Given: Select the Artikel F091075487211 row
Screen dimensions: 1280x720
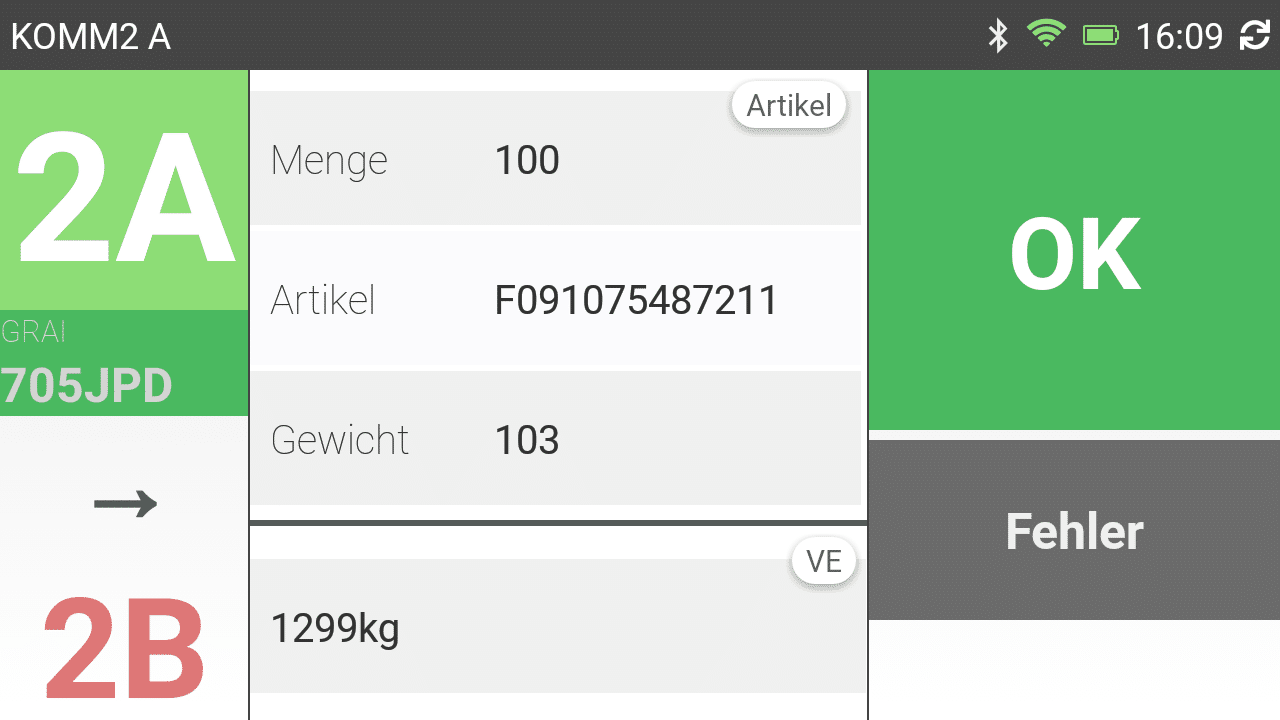Looking at the screenshot, I should pyautogui.click(x=556, y=299).
